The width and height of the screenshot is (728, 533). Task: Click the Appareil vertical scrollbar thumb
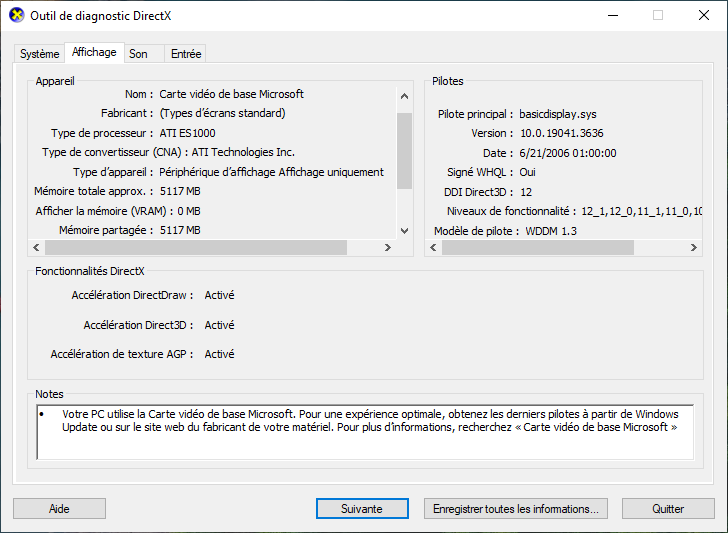coord(404,151)
